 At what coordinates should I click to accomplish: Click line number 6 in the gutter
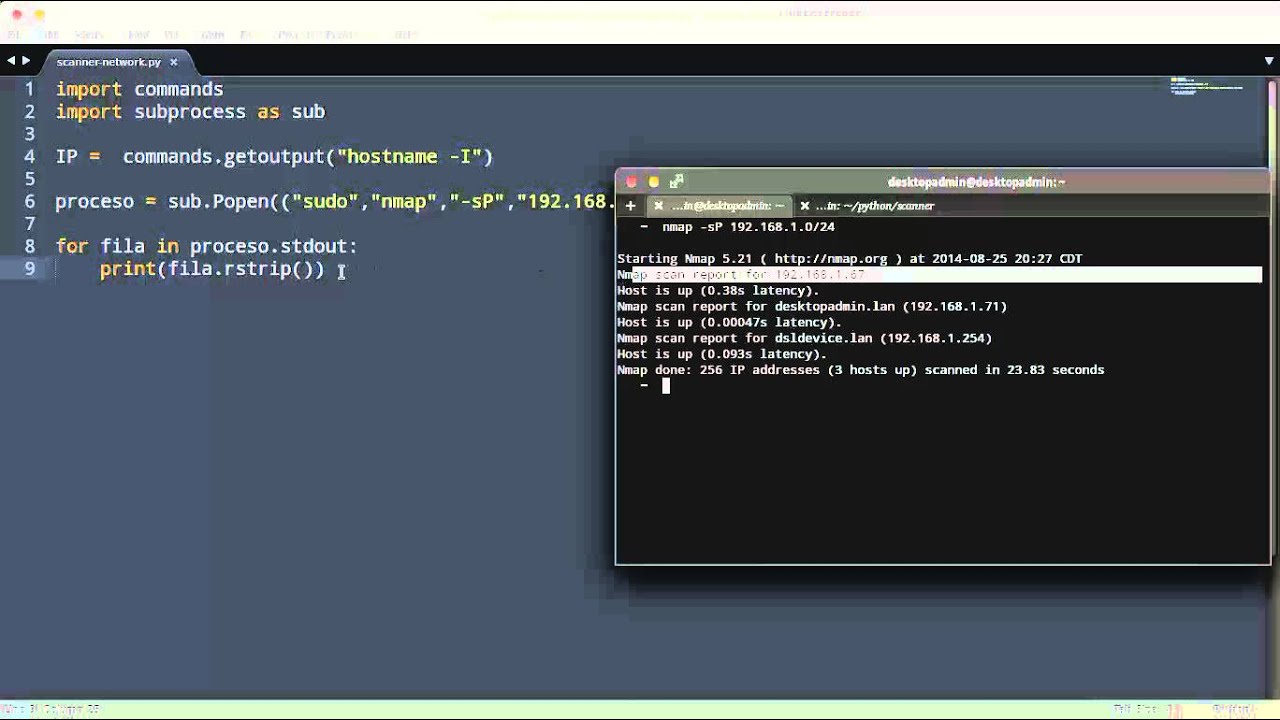(x=30, y=201)
